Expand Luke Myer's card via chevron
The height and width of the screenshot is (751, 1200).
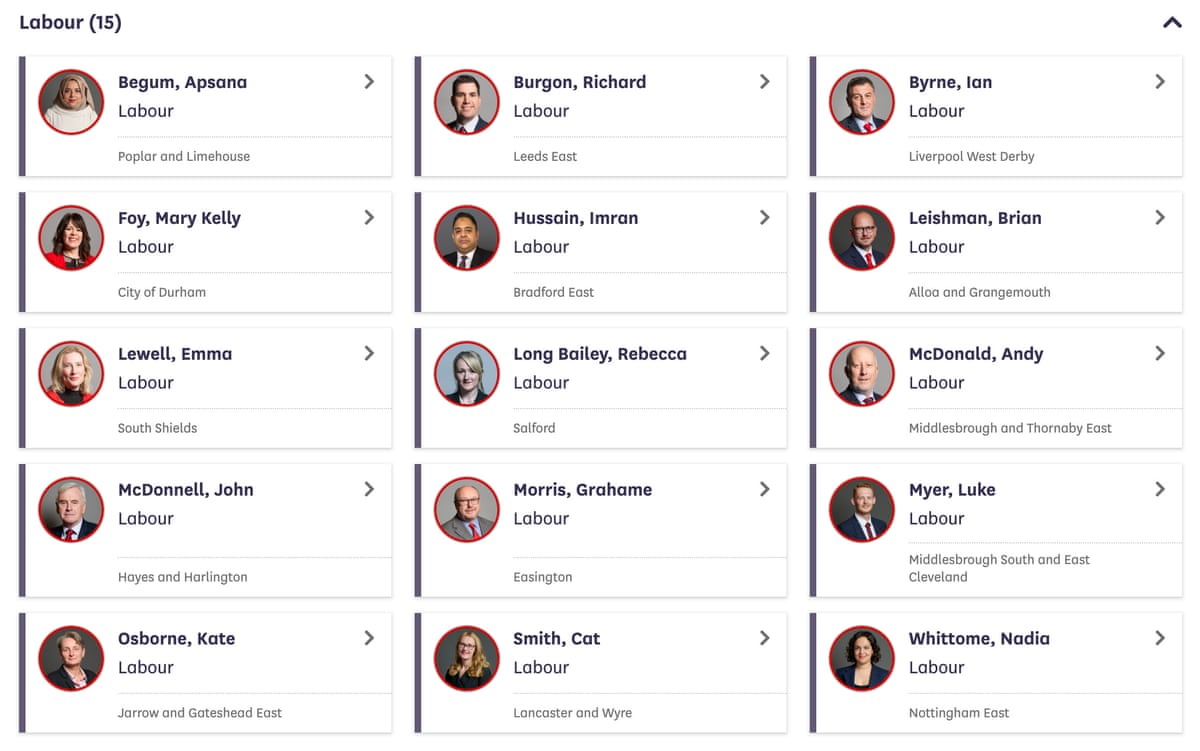pos(1160,489)
